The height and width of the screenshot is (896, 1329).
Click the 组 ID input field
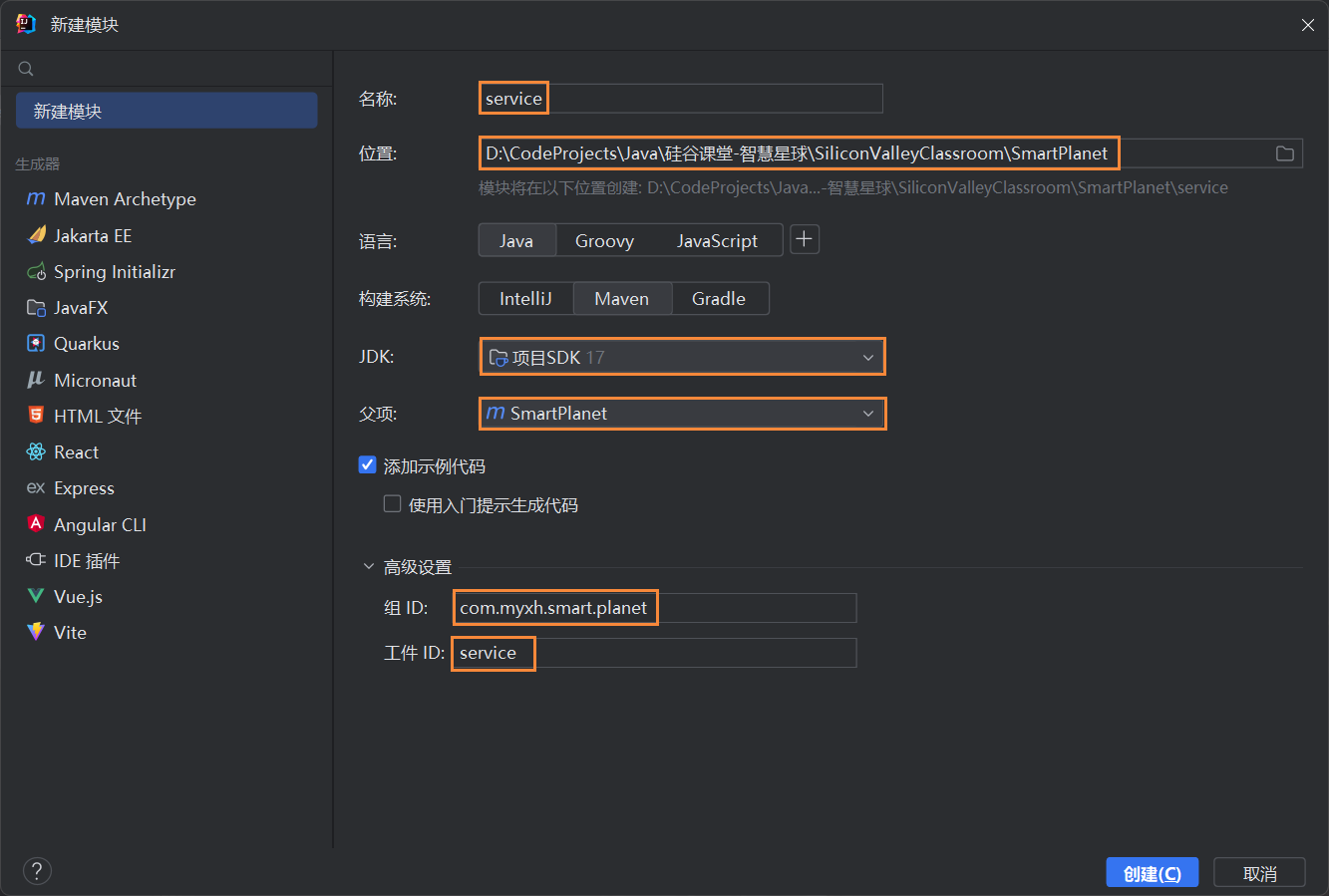[655, 608]
